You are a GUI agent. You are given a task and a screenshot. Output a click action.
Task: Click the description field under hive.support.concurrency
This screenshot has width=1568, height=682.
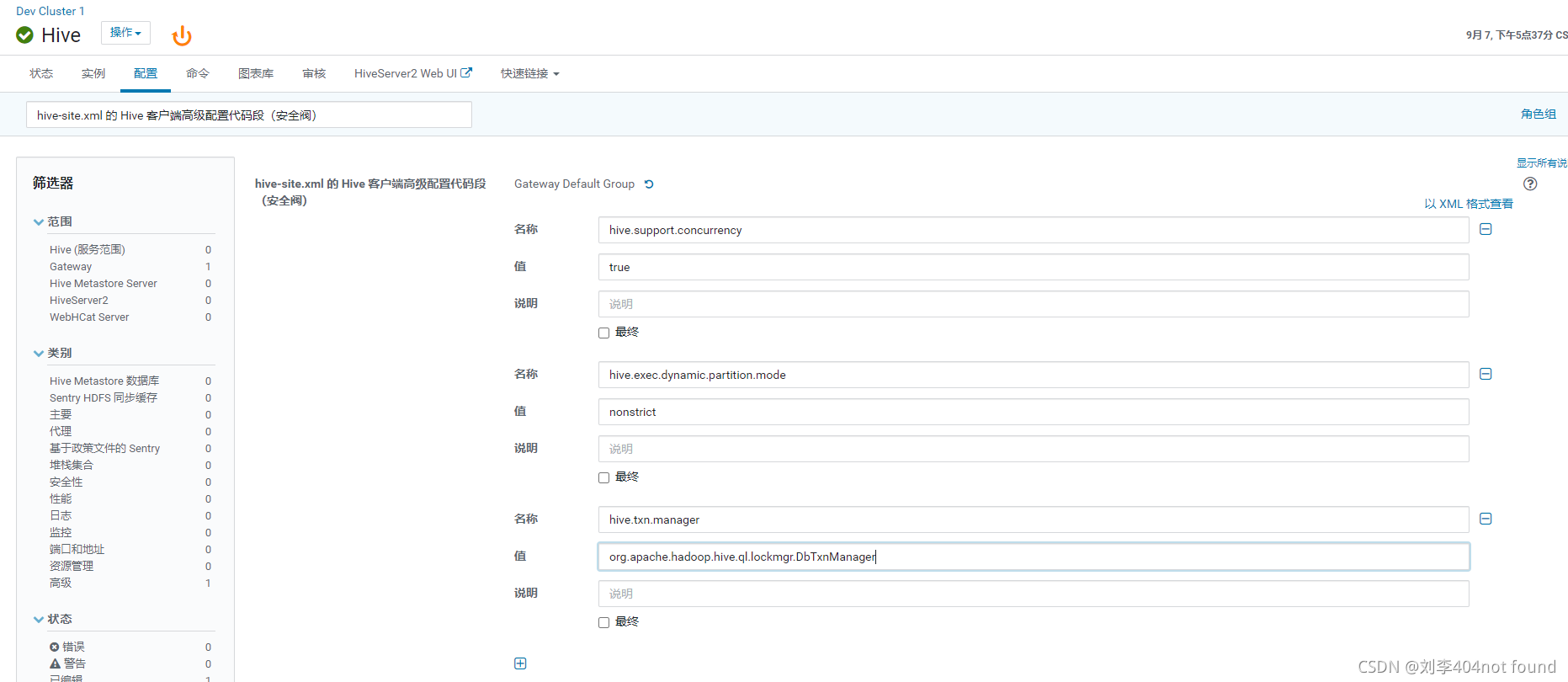(x=1034, y=304)
